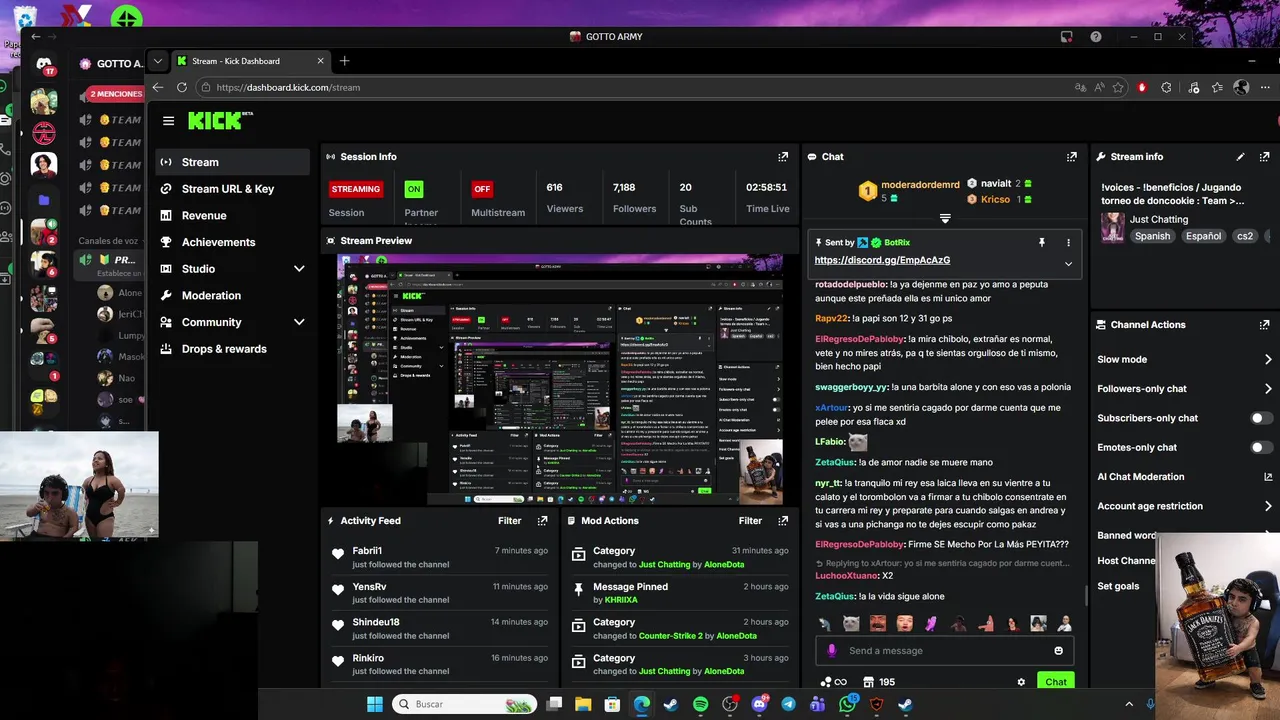1280x720 pixels.
Task: Open WhatsApp from the taskbar
Action: click(847, 704)
